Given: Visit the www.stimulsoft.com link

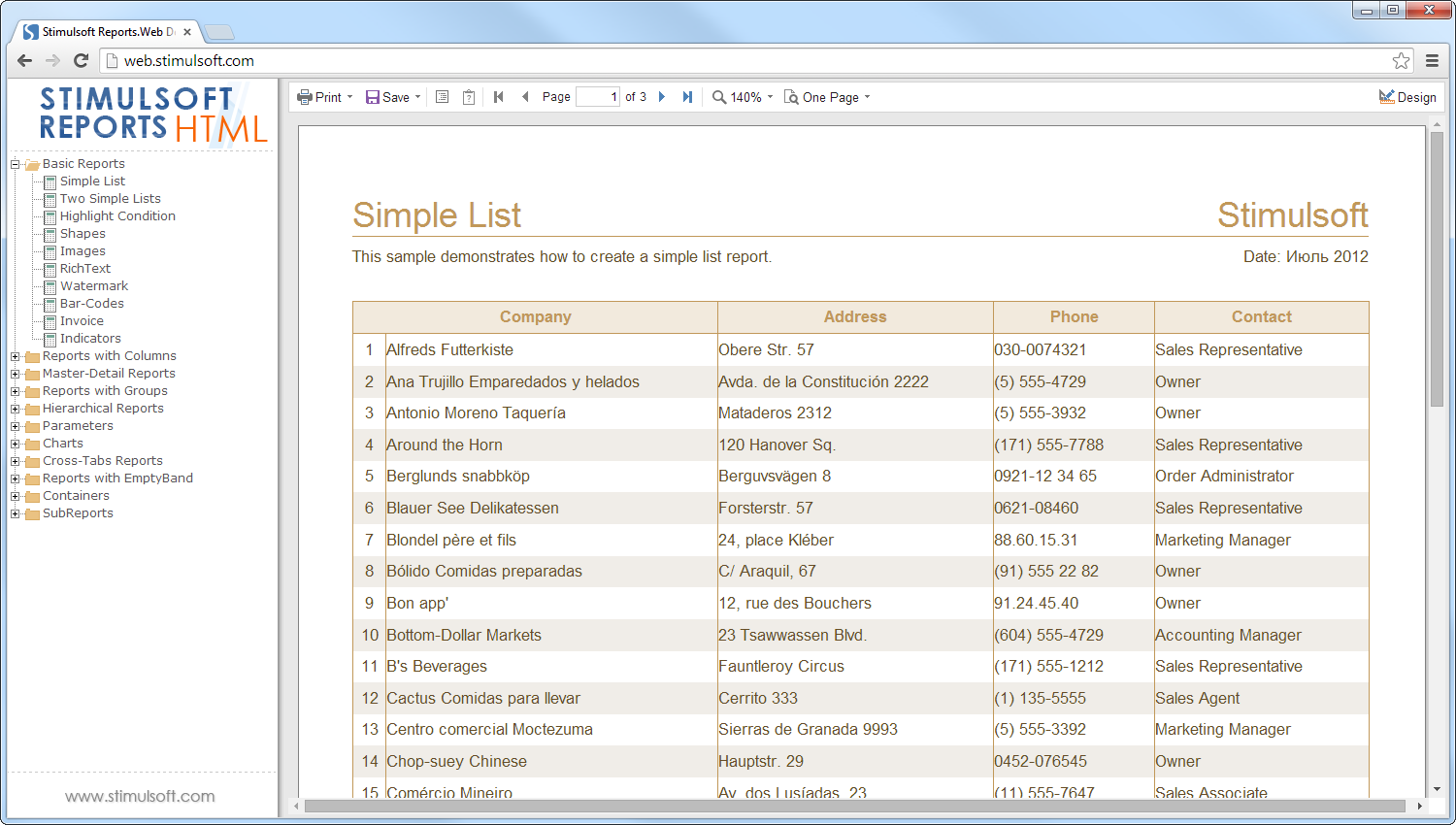Looking at the screenshot, I should coord(142,796).
